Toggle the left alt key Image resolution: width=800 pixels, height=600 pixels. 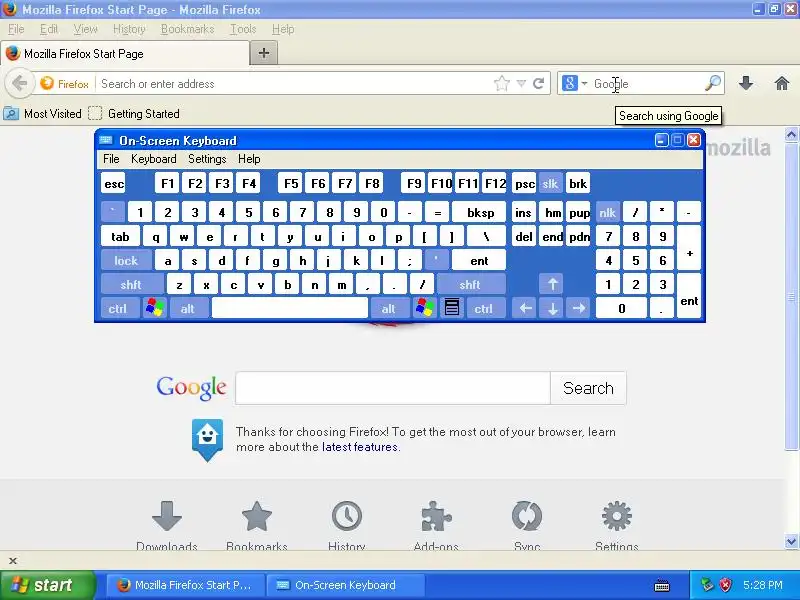tap(187, 308)
